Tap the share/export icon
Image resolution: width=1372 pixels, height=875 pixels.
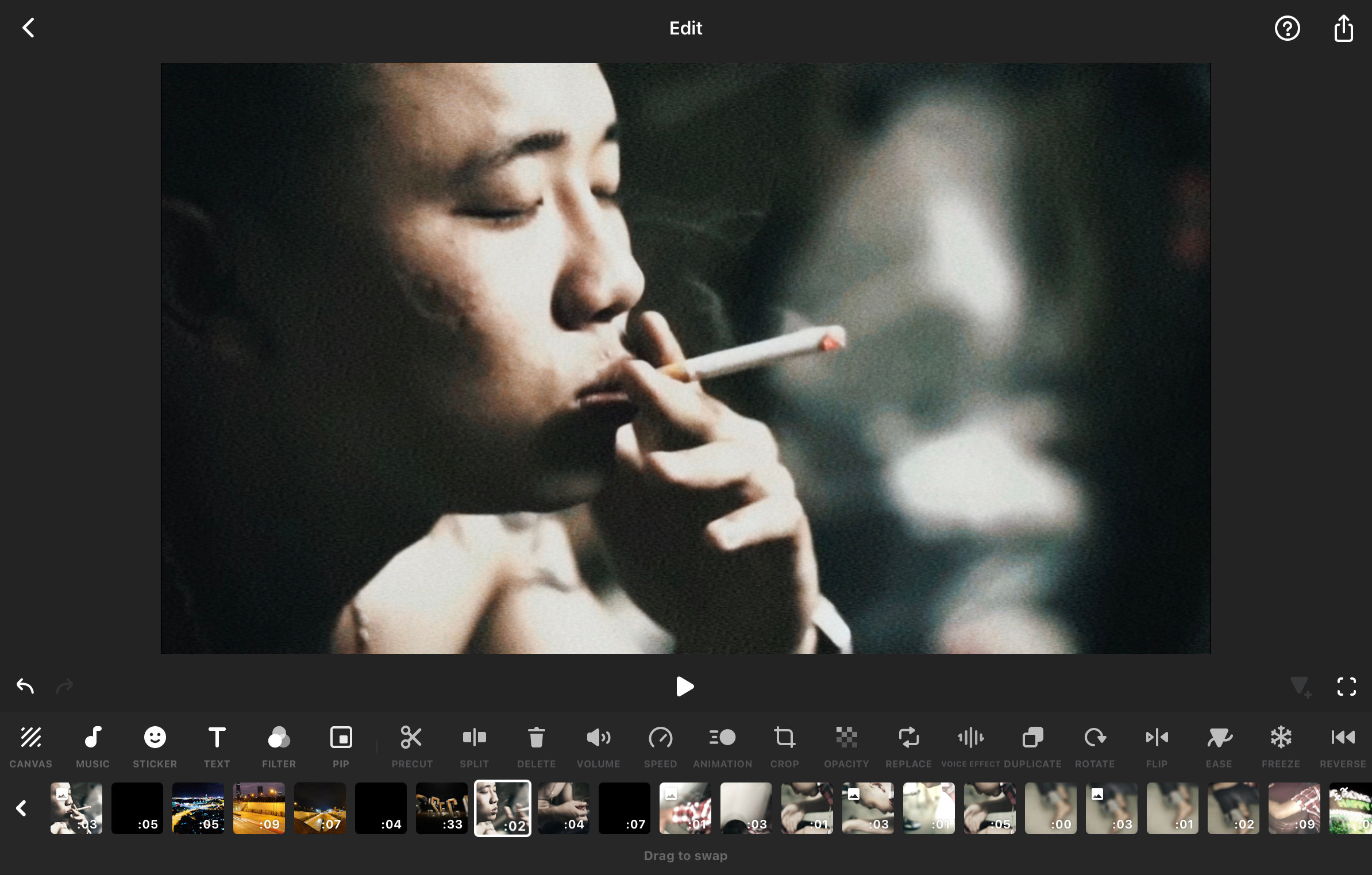[1343, 28]
